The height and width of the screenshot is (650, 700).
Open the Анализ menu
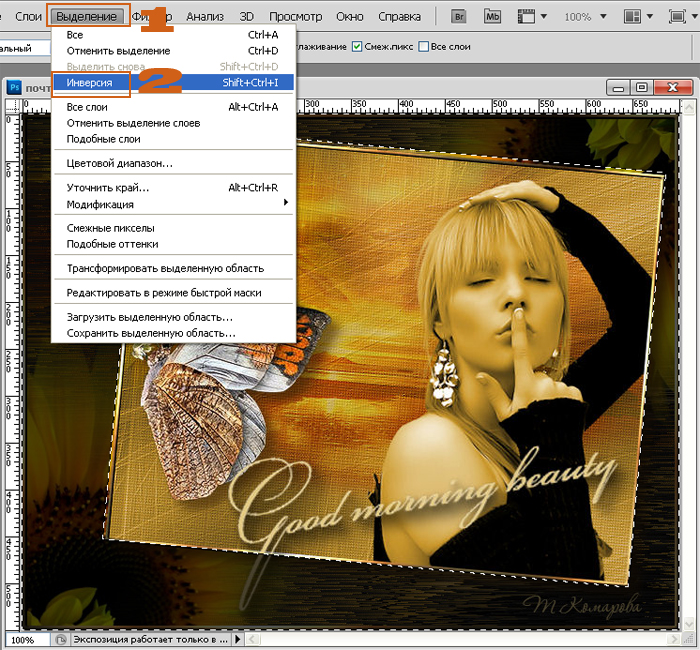coord(205,17)
